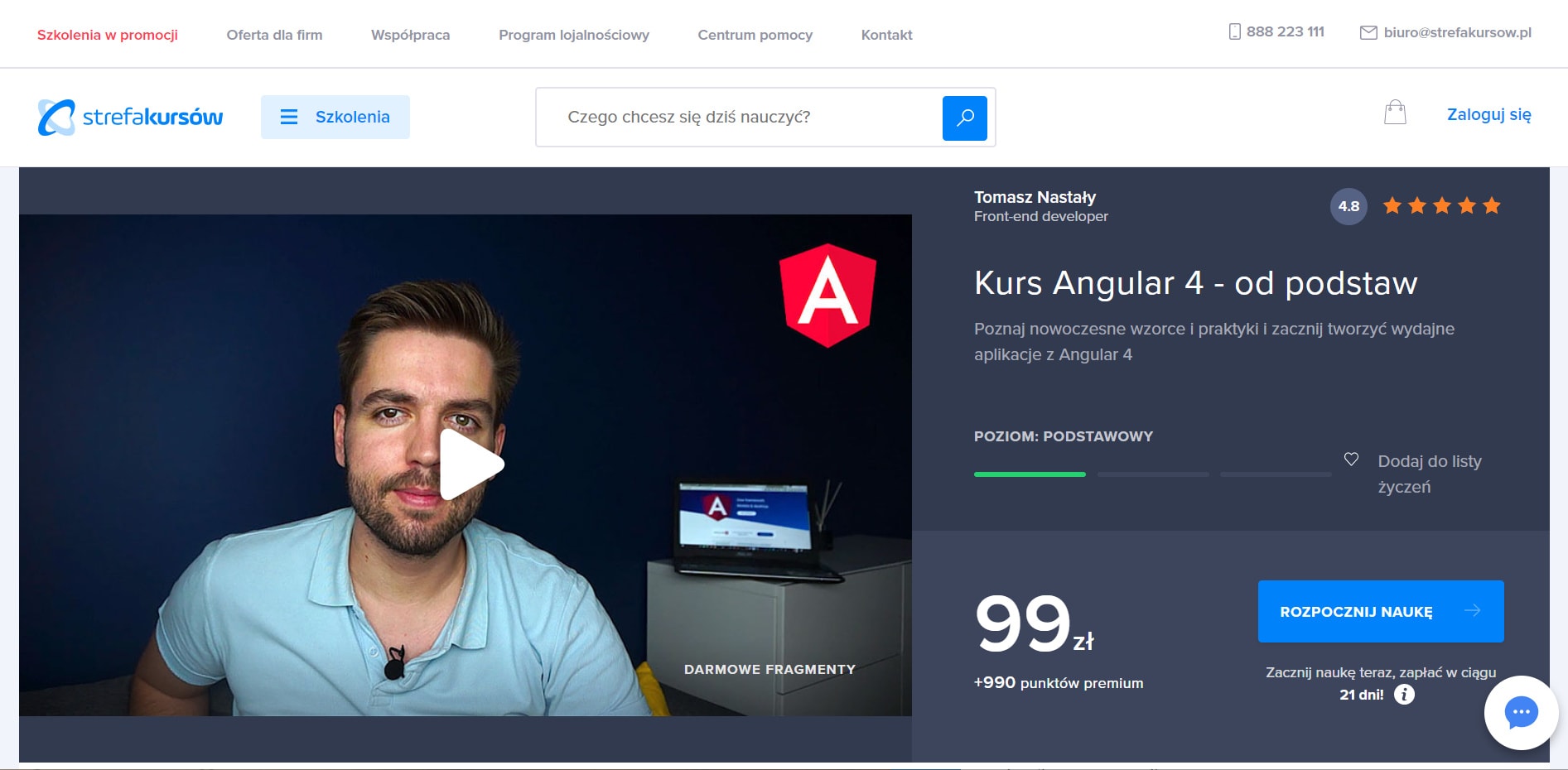Viewport: 1568px width, 770px height.
Task: Click the 4.8 rating badge
Action: (1348, 206)
